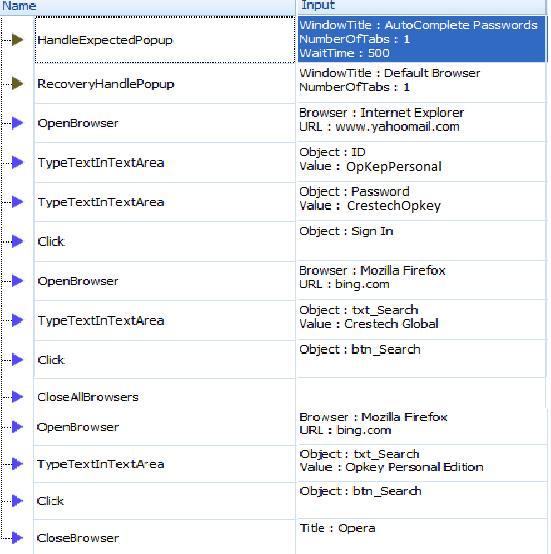Screen dimensions: 551x554
Task: Click the Value Opkey Personal Edition input cell
Action: coord(422,463)
